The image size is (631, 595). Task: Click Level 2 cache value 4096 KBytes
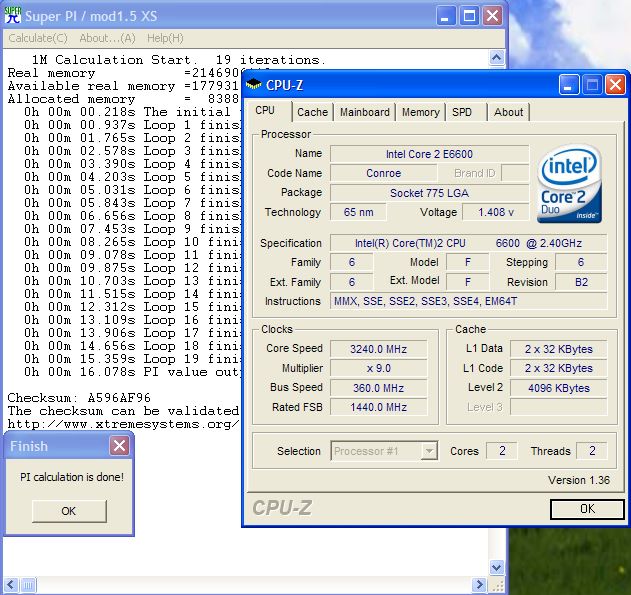(558, 388)
